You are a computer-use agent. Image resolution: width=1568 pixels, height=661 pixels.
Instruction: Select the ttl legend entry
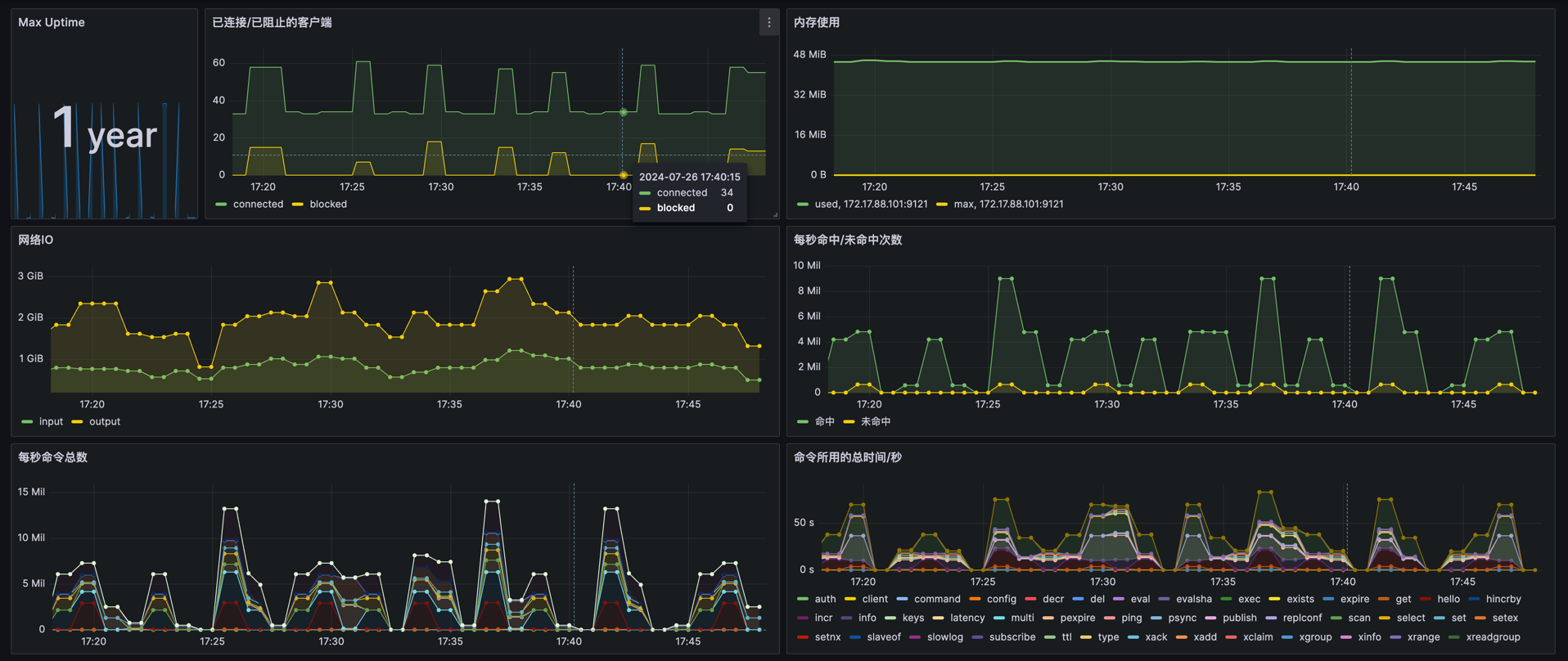click(x=1066, y=637)
